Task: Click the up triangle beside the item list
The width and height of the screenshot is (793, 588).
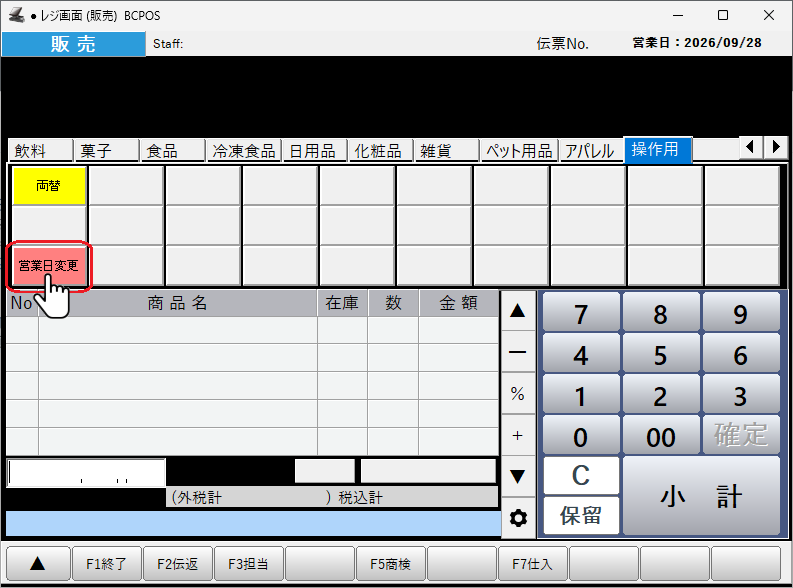Action: pos(518,310)
